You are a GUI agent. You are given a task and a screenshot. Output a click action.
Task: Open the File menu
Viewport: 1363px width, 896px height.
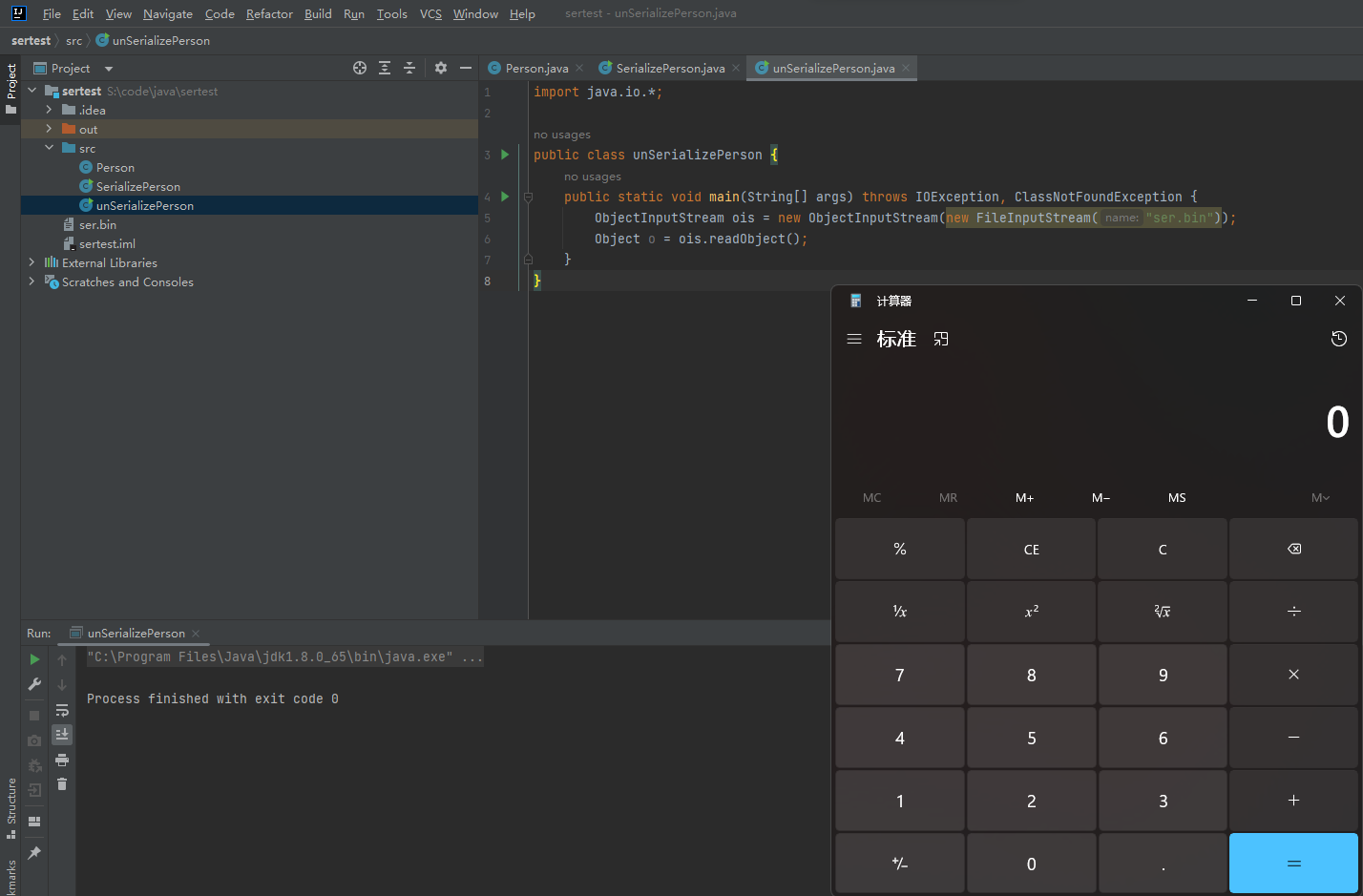pos(52,13)
